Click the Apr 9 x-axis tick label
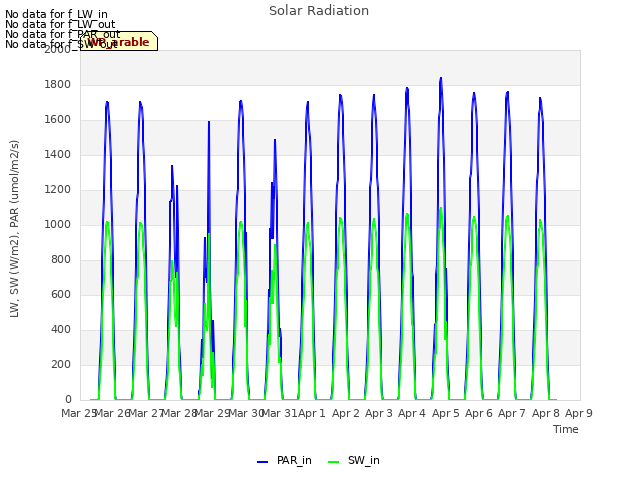The height and width of the screenshot is (480, 640). (x=579, y=413)
